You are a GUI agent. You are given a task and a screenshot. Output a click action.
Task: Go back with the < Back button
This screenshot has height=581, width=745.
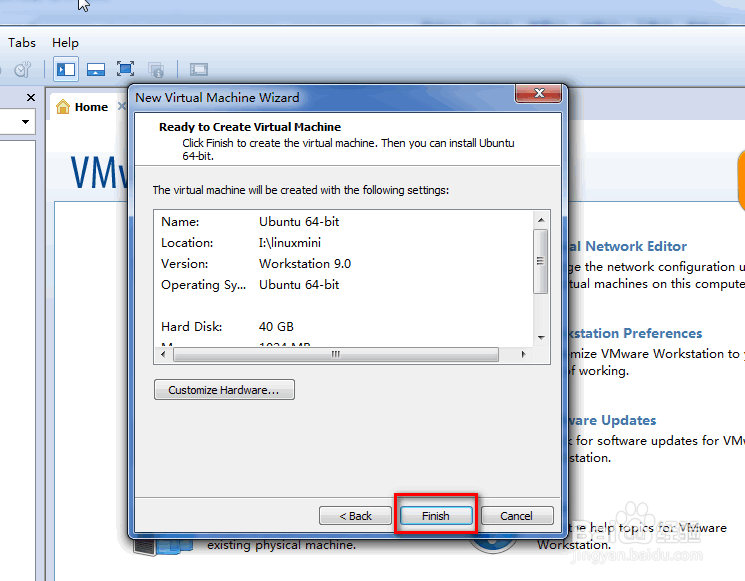(355, 515)
